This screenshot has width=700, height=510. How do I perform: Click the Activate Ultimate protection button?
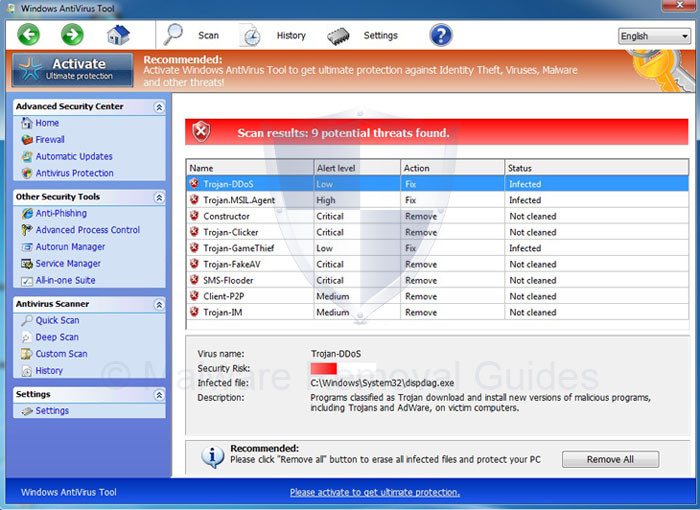(73, 69)
